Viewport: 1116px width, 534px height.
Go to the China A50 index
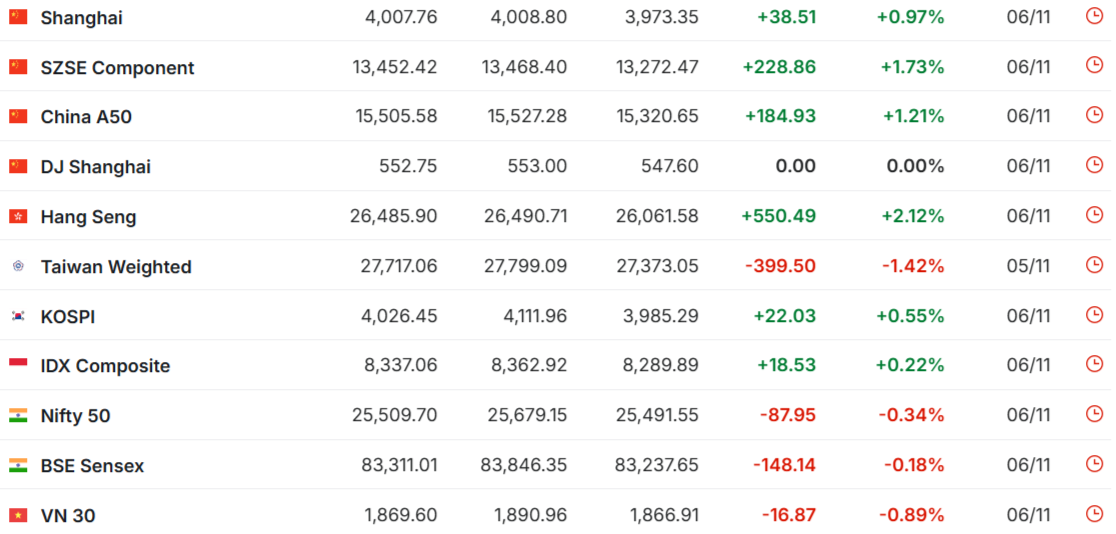(86, 117)
